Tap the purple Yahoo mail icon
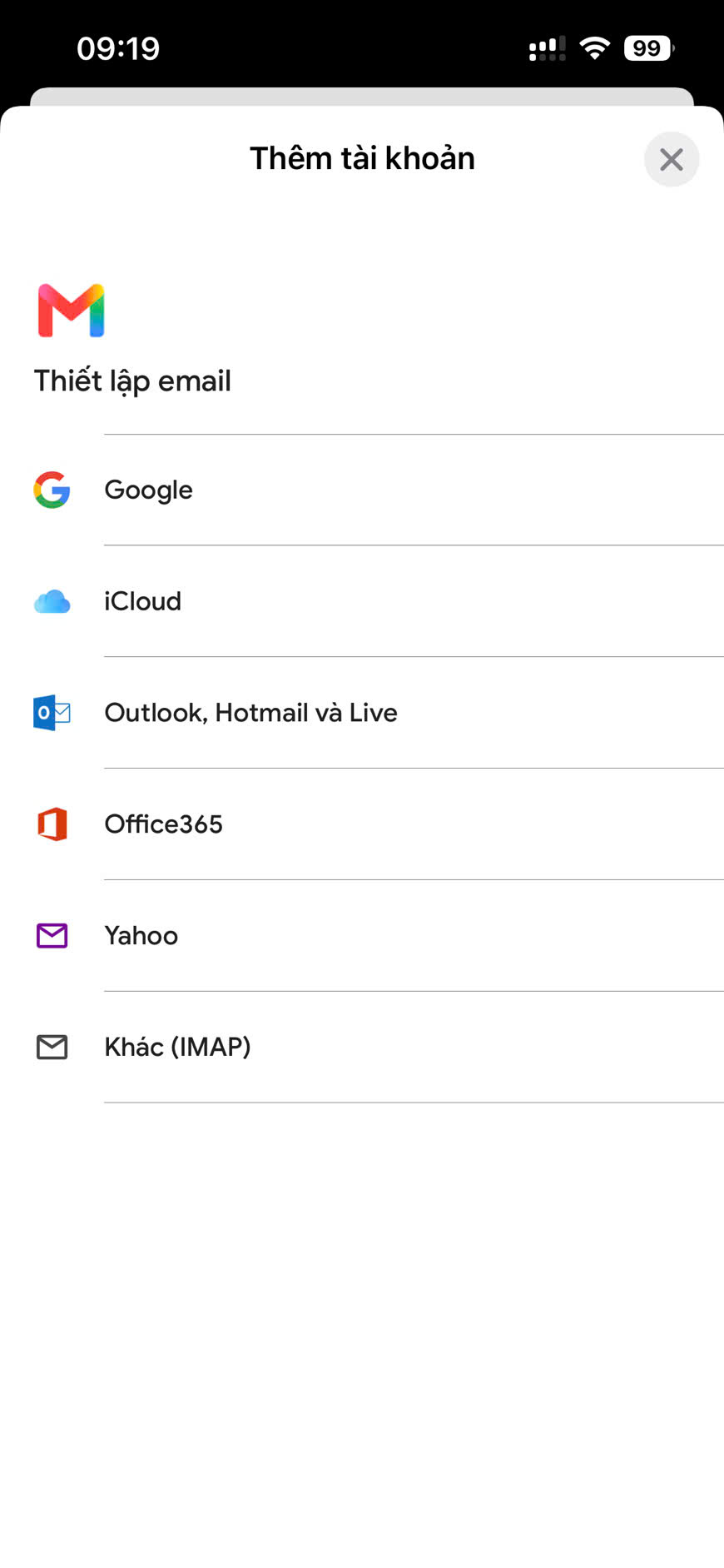 pos(52,936)
